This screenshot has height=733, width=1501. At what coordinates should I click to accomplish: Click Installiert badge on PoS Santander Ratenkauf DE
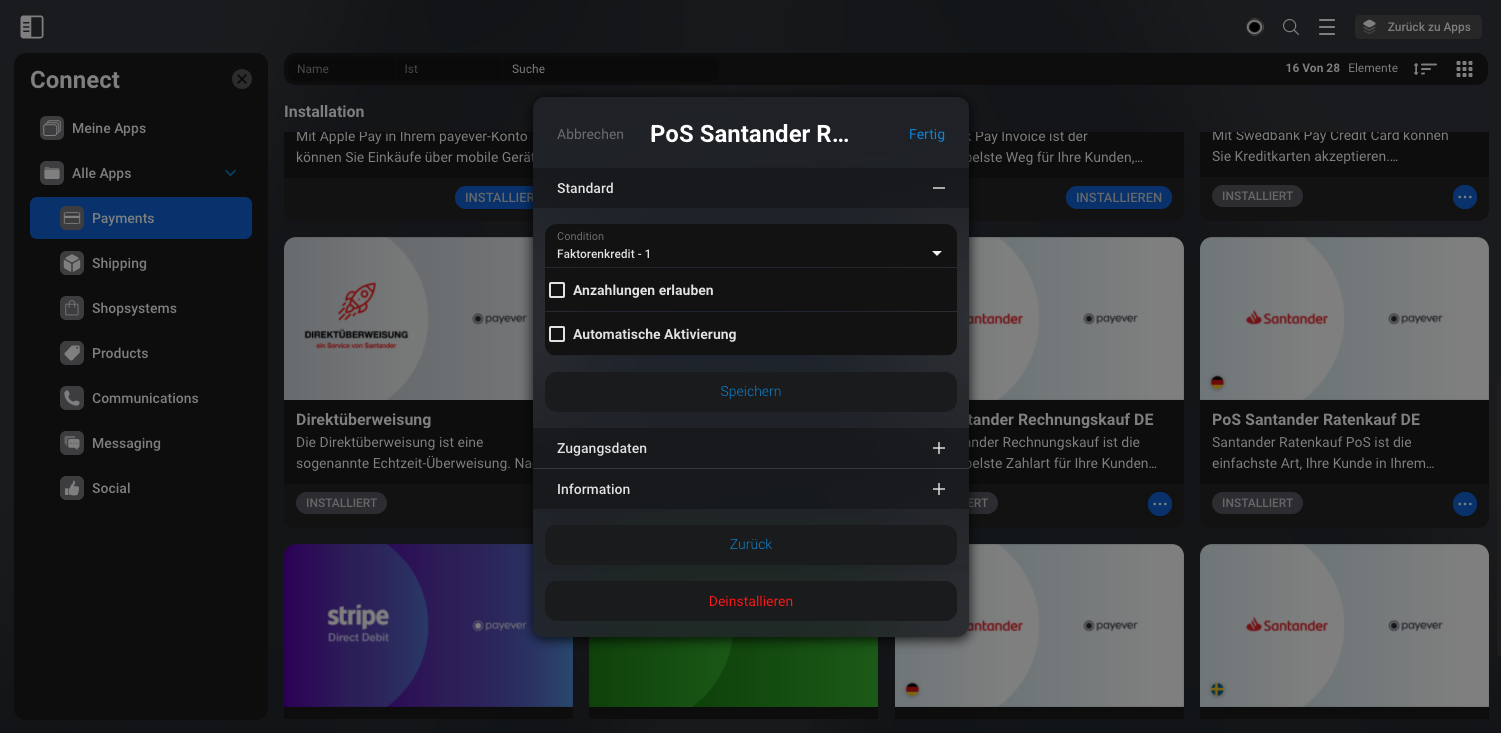(x=1257, y=503)
